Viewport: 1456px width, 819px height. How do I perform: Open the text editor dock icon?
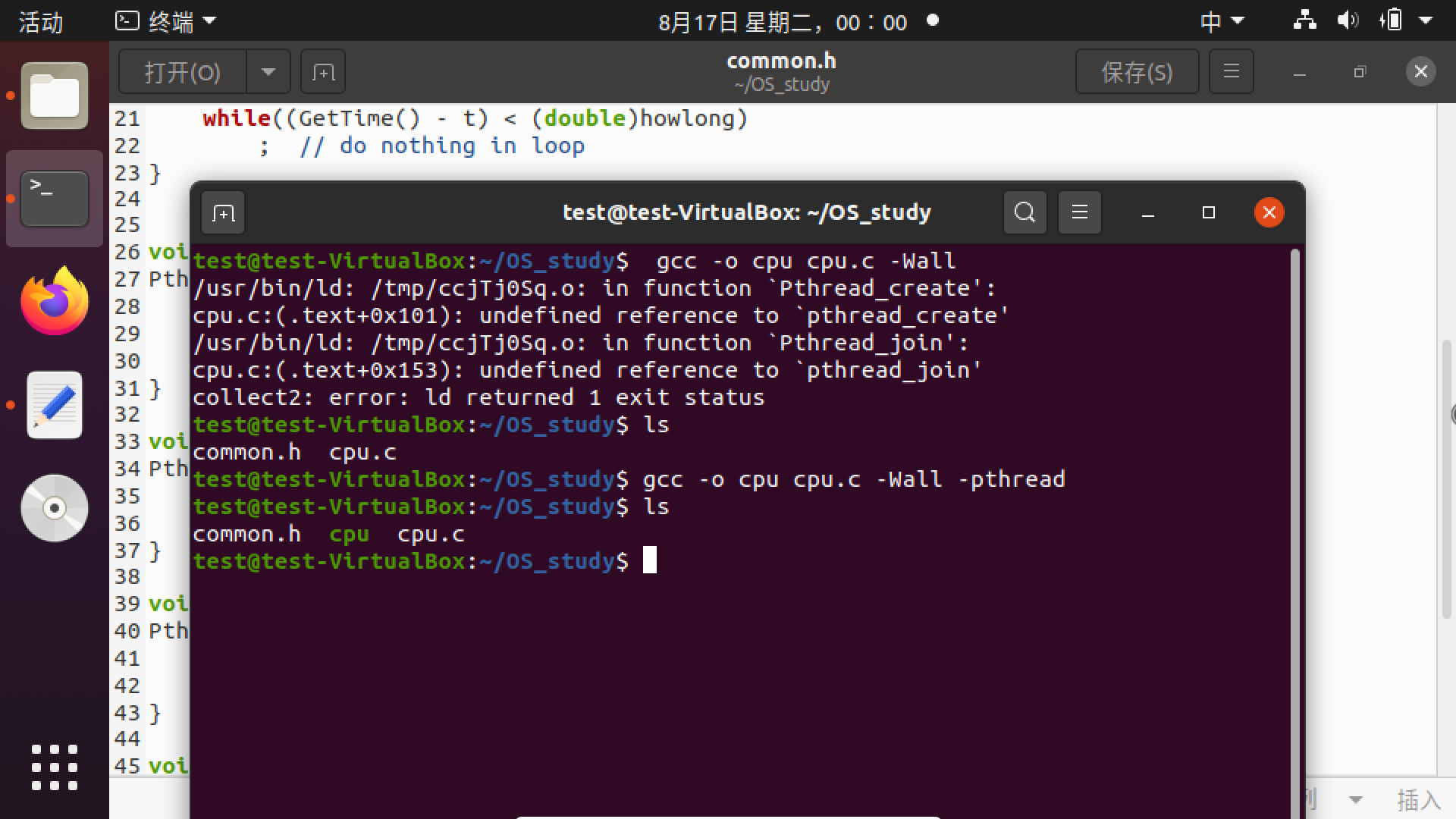[x=54, y=405]
